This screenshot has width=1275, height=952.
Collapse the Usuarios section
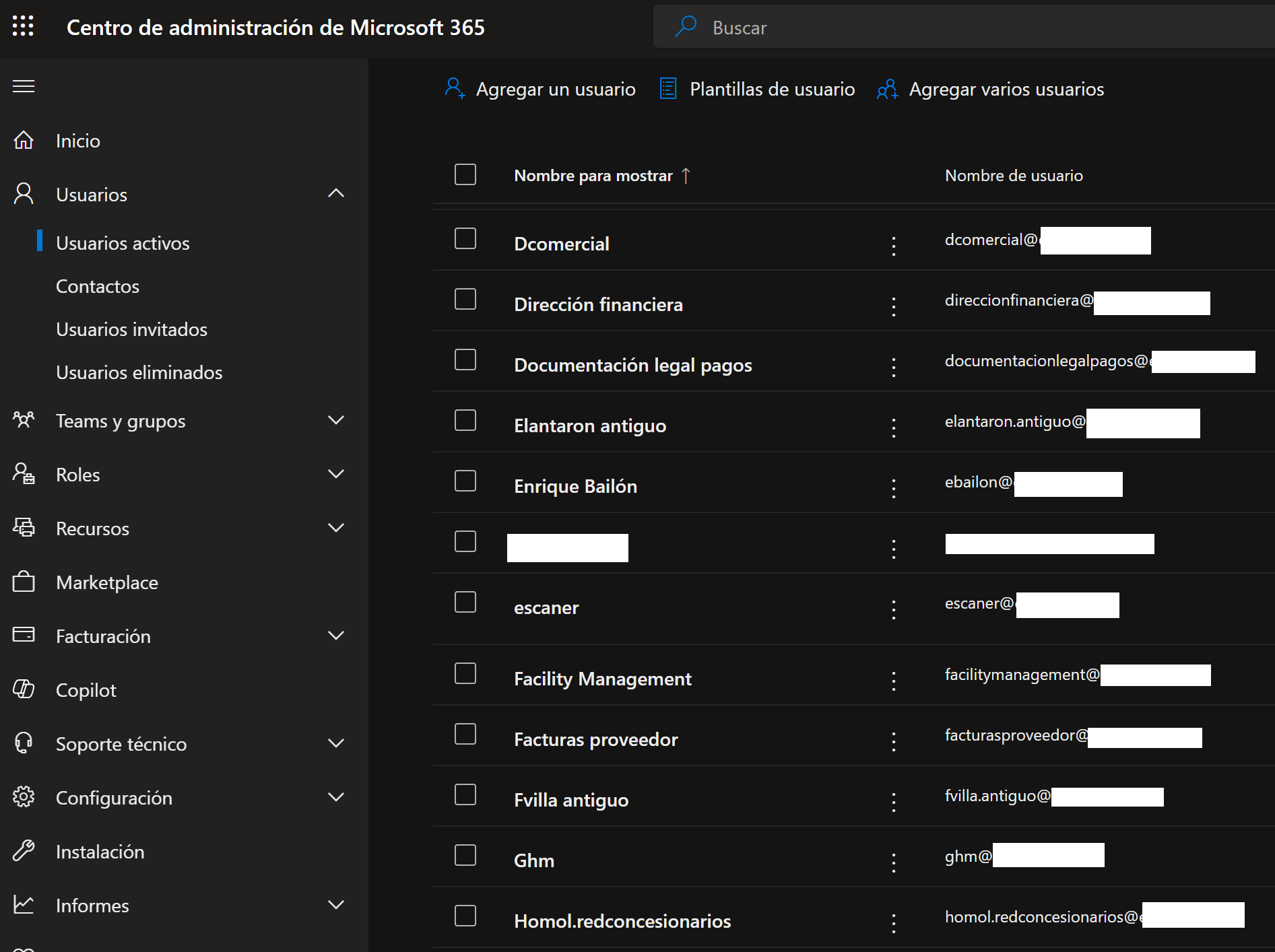(x=335, y=194)
